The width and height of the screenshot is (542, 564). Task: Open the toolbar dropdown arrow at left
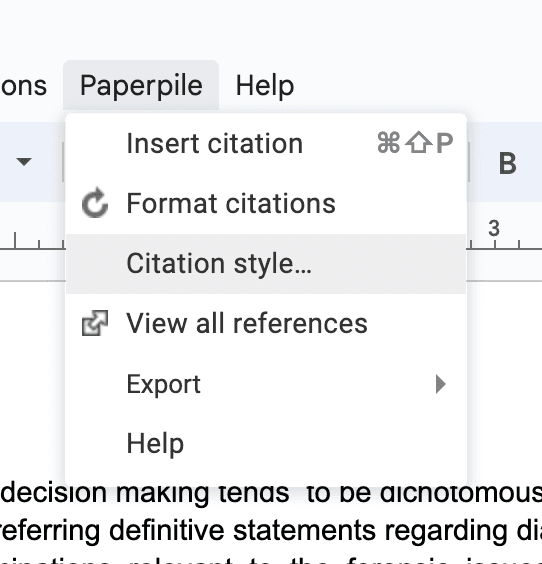(24, 162)
